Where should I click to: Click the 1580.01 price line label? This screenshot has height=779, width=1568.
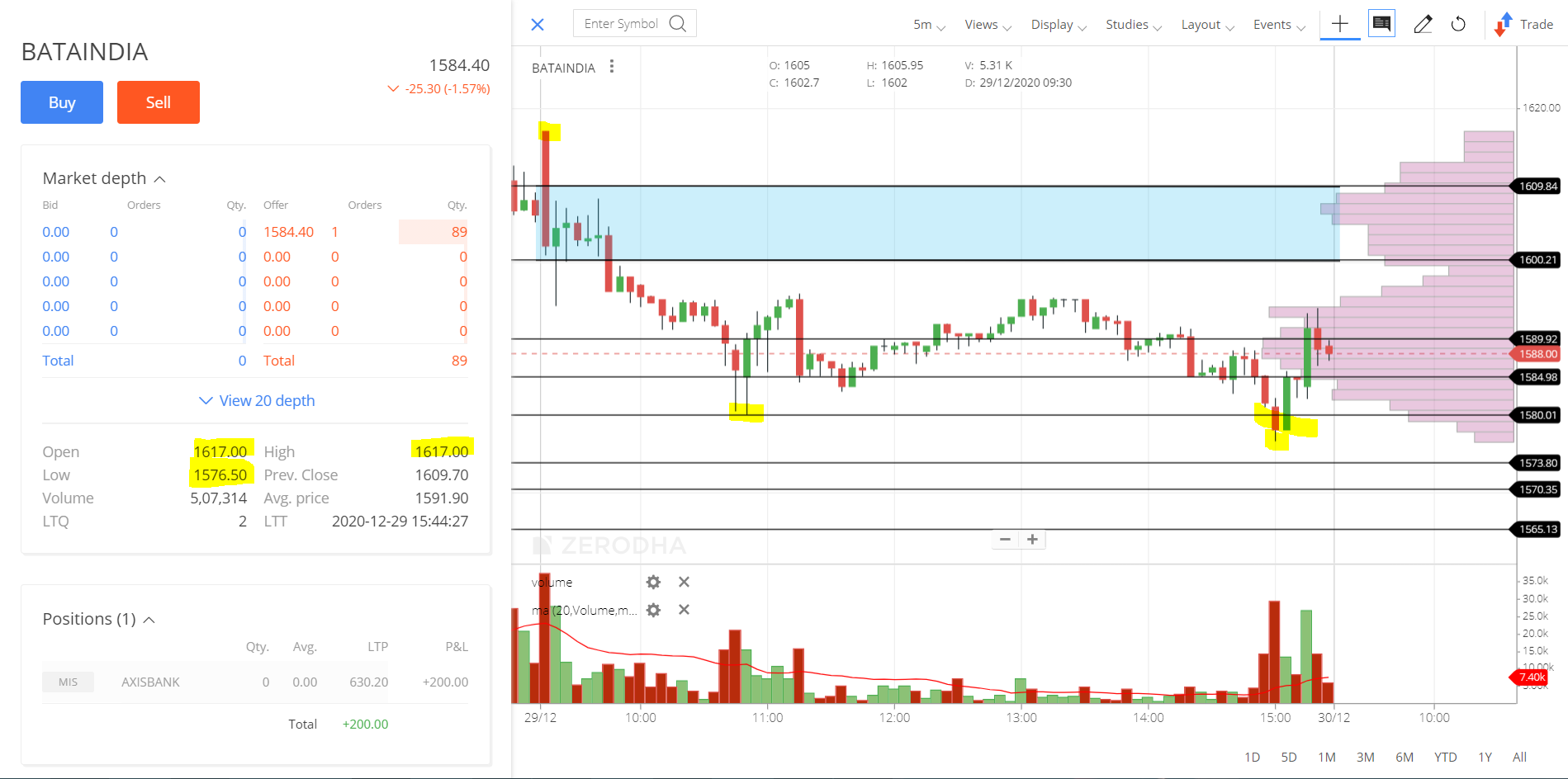coord(1537,415)
